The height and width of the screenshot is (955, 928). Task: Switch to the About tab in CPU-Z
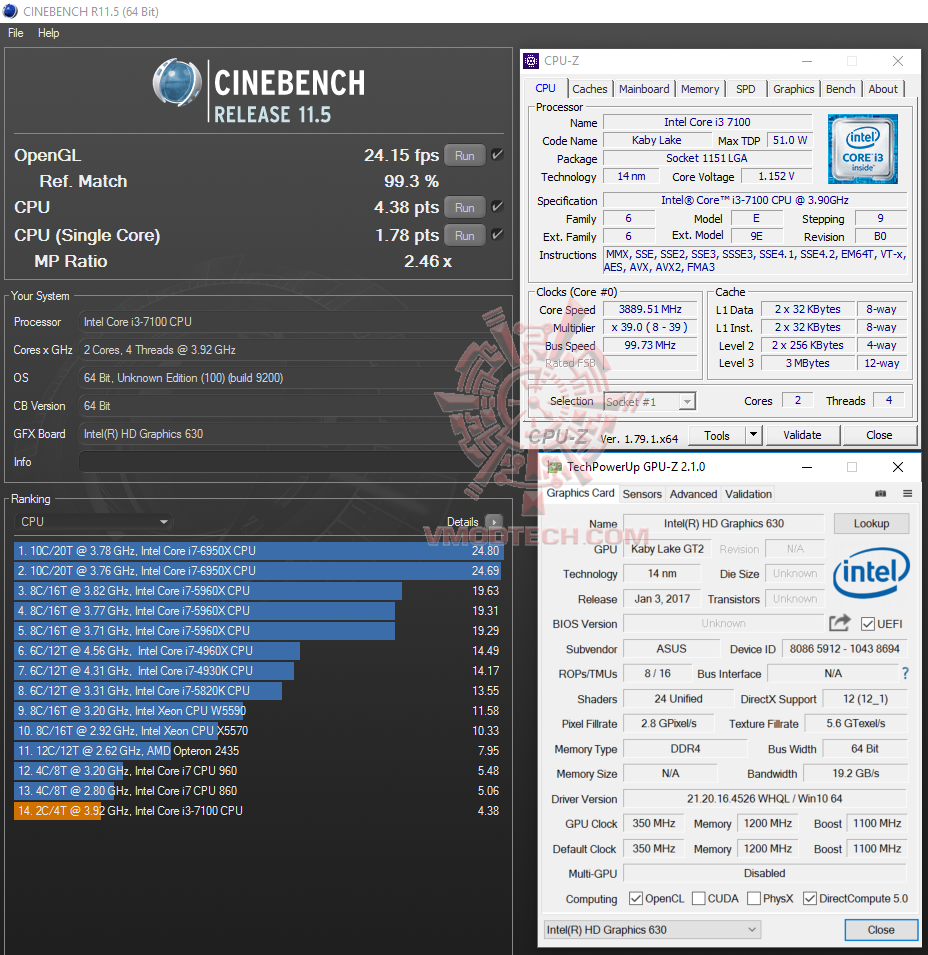coord(883,89)
